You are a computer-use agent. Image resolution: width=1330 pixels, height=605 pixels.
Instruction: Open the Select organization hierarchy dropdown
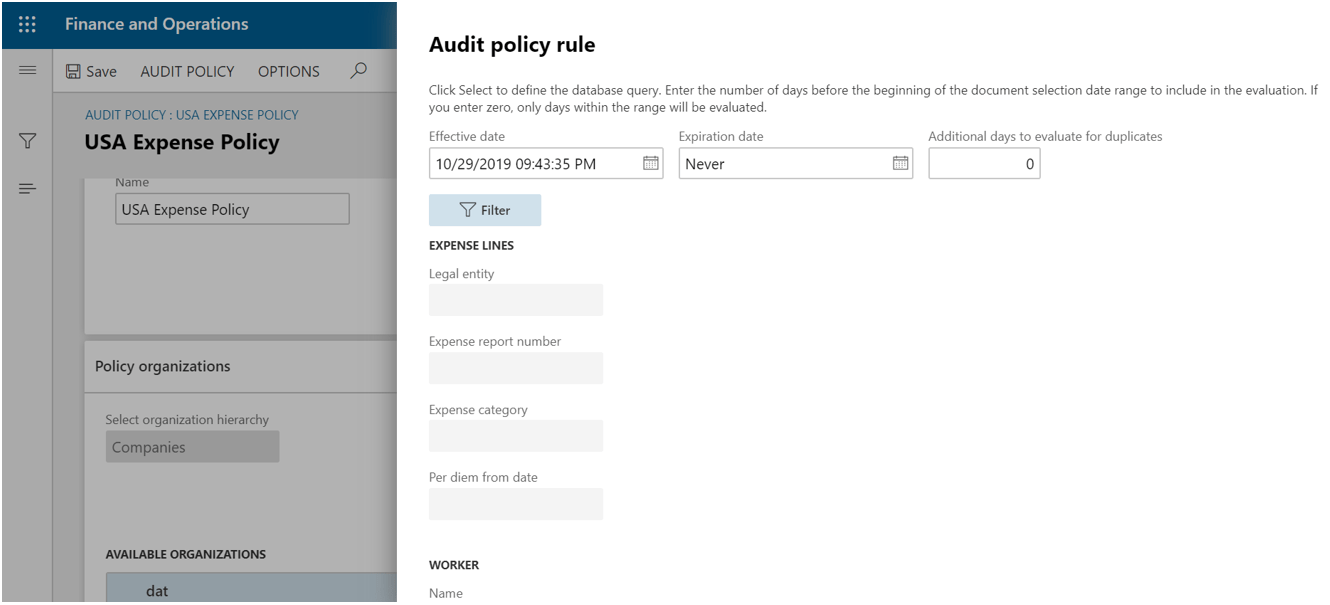click(x=192, y=447)
